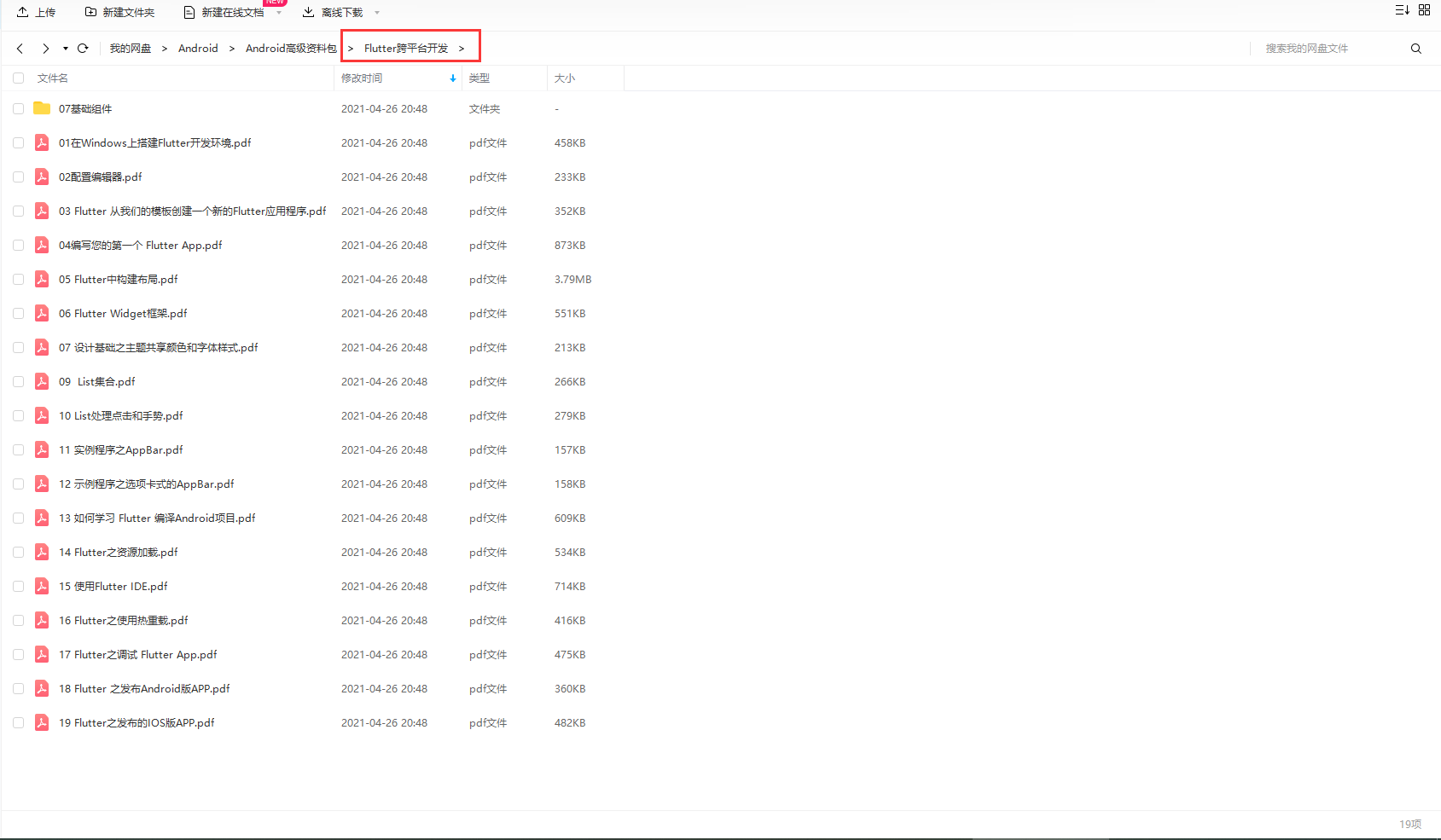Image resolution: width=1441 pixels, height=840 pixels.
Task: Click PDF icon of 12 示例程序之选项卡式的AppBar.pdf
Action: click(x=42, y=484)
